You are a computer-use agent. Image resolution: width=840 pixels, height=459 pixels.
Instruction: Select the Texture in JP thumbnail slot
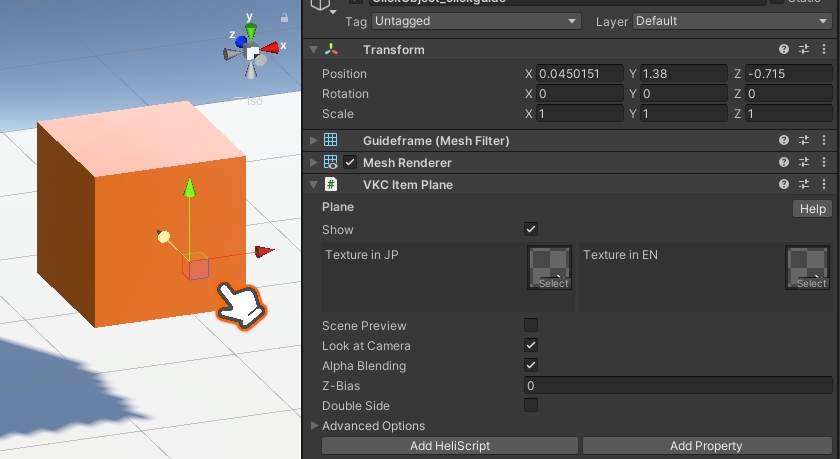pyautogui.click(x=550, y=267)
